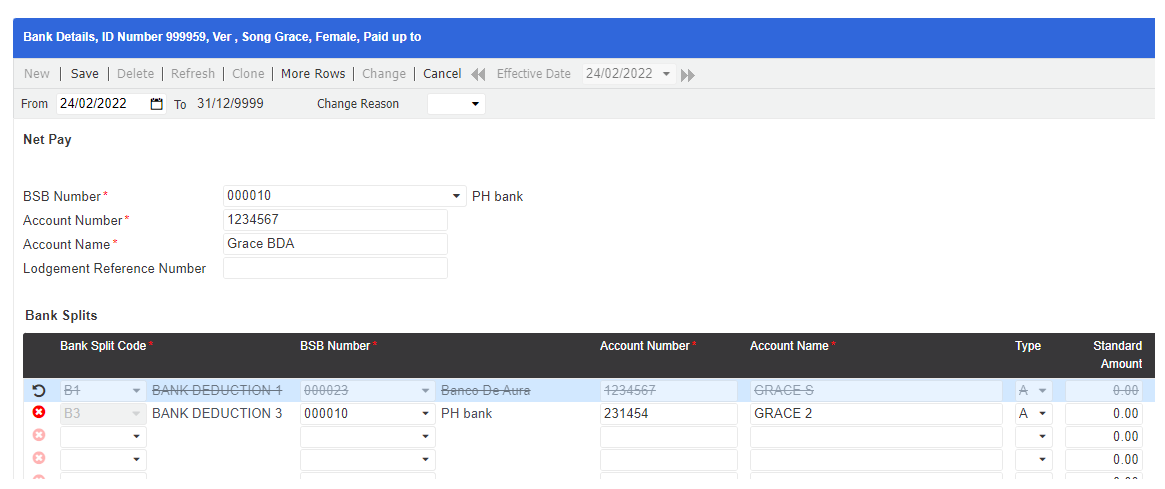This screenshot has width=1165, height=489.
Task: Click the Account Name field containing GRACE 2
Action: point(875,413)
